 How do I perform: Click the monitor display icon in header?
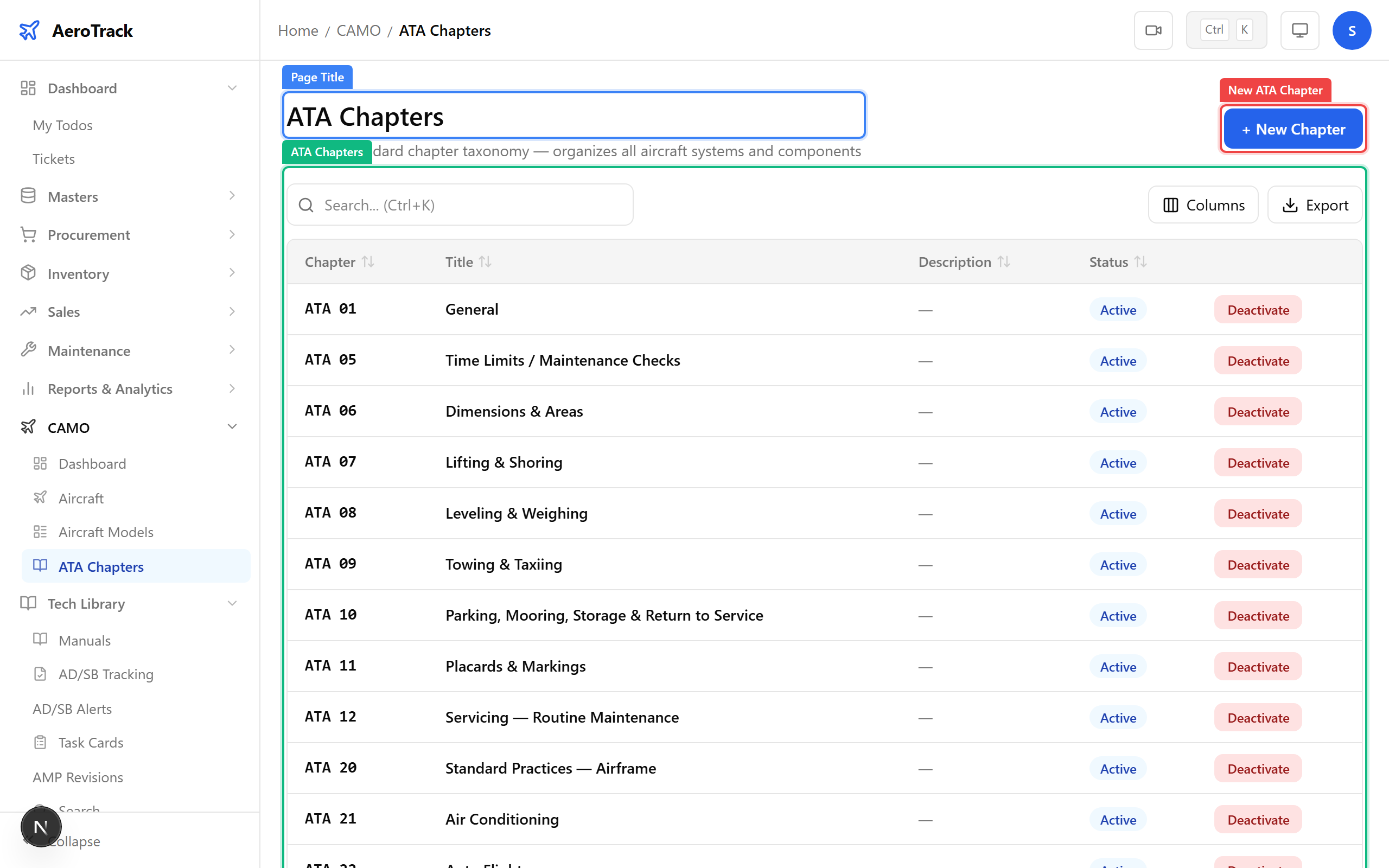tap(1299, 30)
